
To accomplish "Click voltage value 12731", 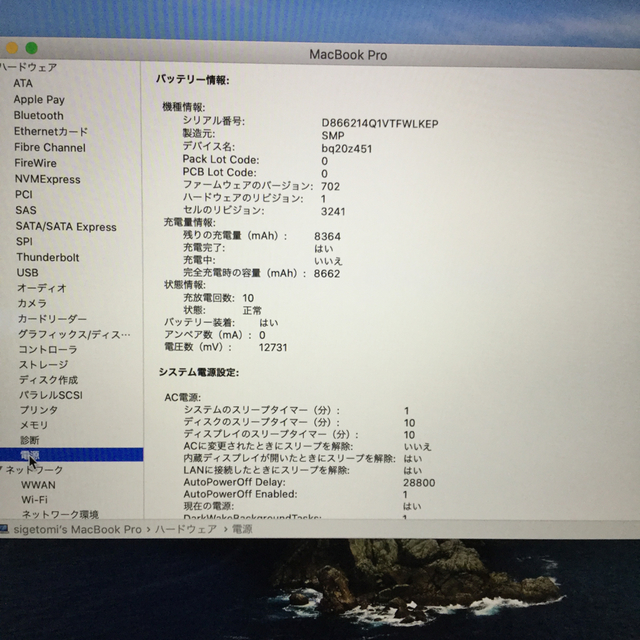I will [273, 348].
